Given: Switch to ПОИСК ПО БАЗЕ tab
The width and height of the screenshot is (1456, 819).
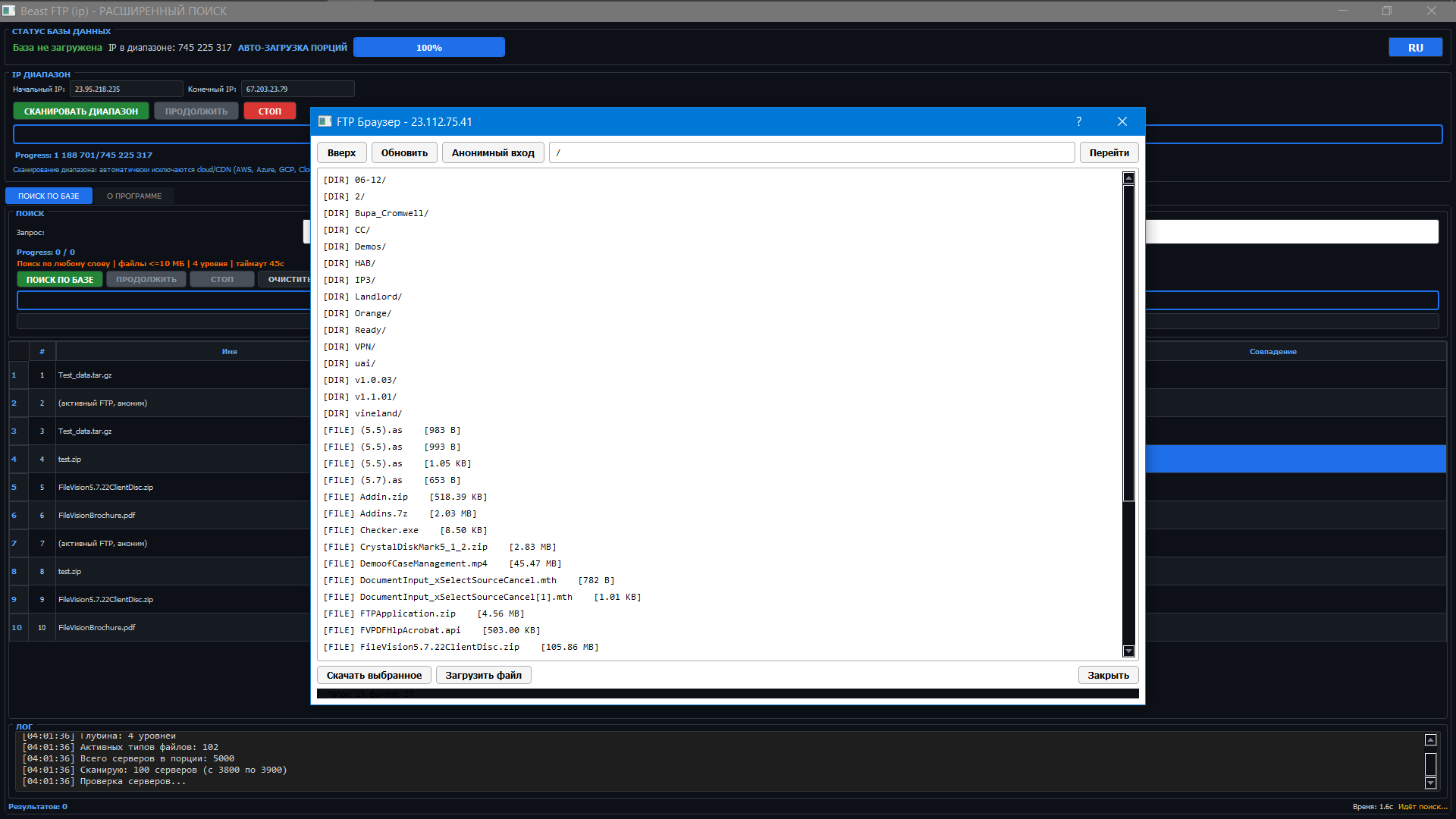Looking at the screenshot, I should 49,196.
